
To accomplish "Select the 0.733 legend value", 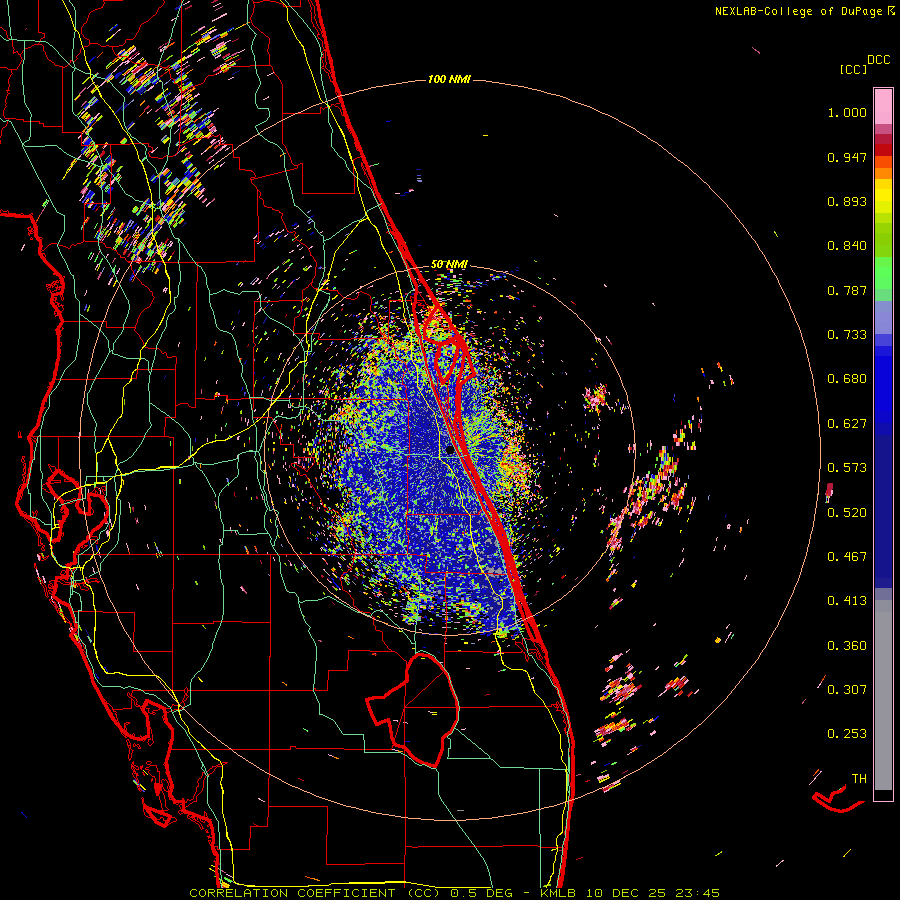I will tap(847, 335).
